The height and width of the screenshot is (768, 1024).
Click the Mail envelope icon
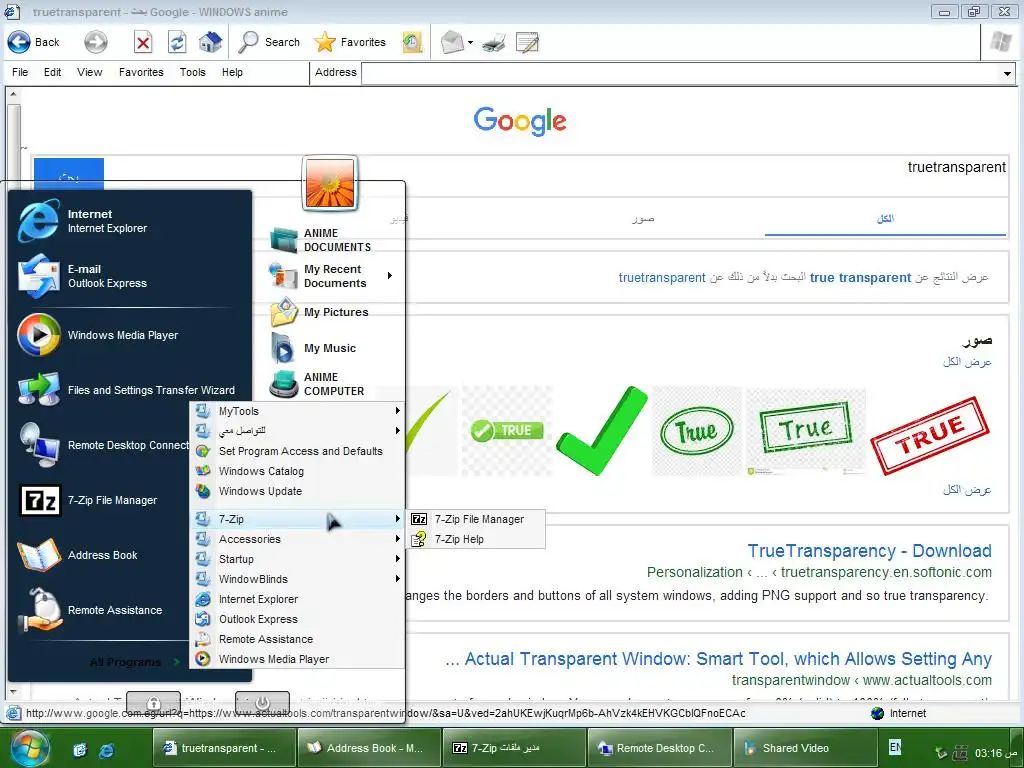[452, 43]
